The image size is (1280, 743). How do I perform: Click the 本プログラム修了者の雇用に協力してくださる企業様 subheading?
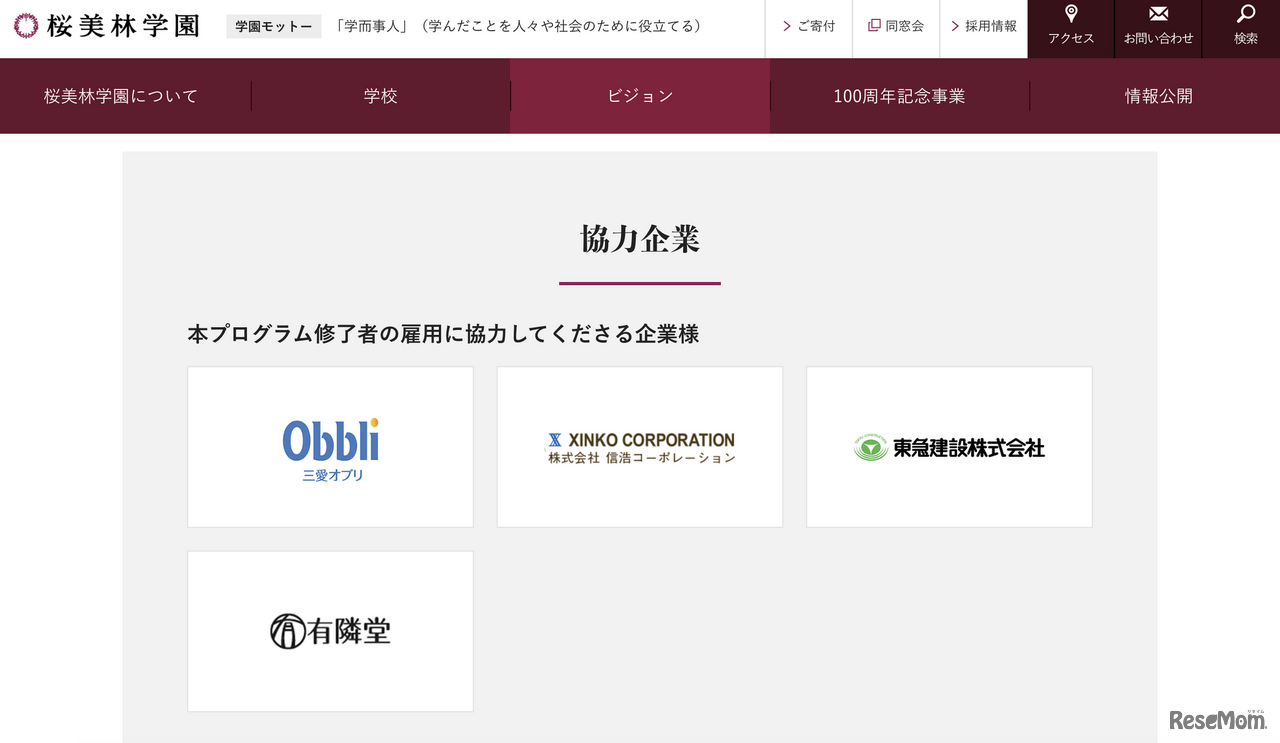point(443,334)
